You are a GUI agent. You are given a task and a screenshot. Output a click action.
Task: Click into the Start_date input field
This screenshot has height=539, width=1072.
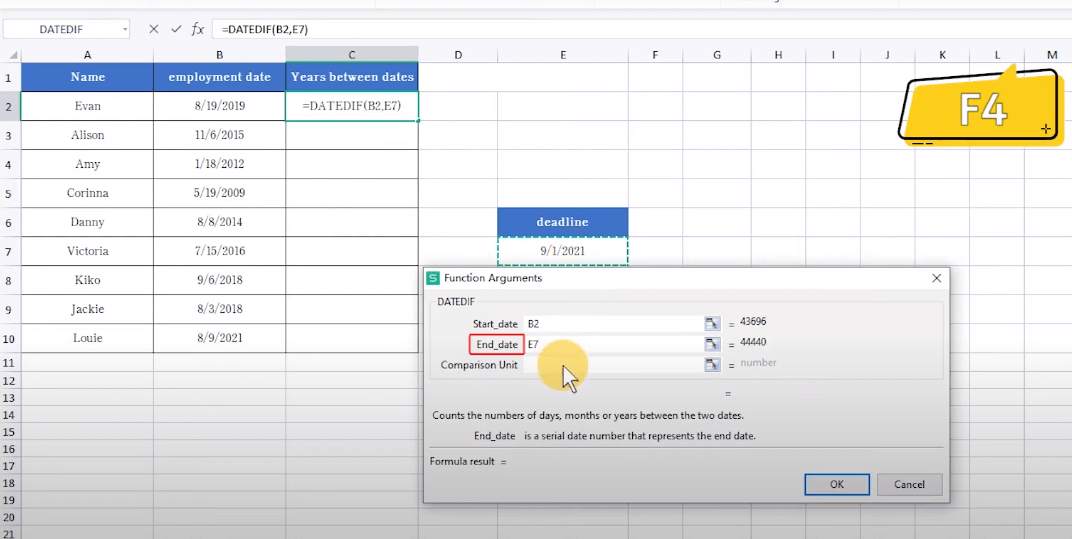point(612,323)
